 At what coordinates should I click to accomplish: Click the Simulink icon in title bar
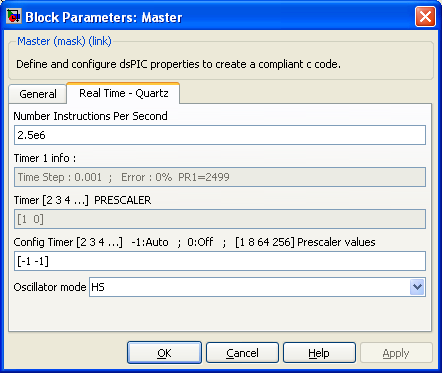14,16
